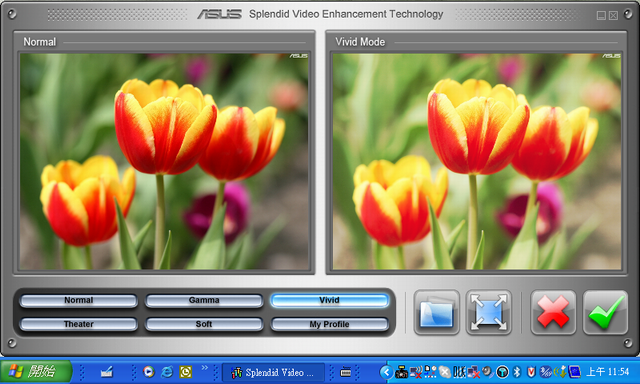Click the grey circular X tray icon
The image size is (640, 384).
point(444,372)
